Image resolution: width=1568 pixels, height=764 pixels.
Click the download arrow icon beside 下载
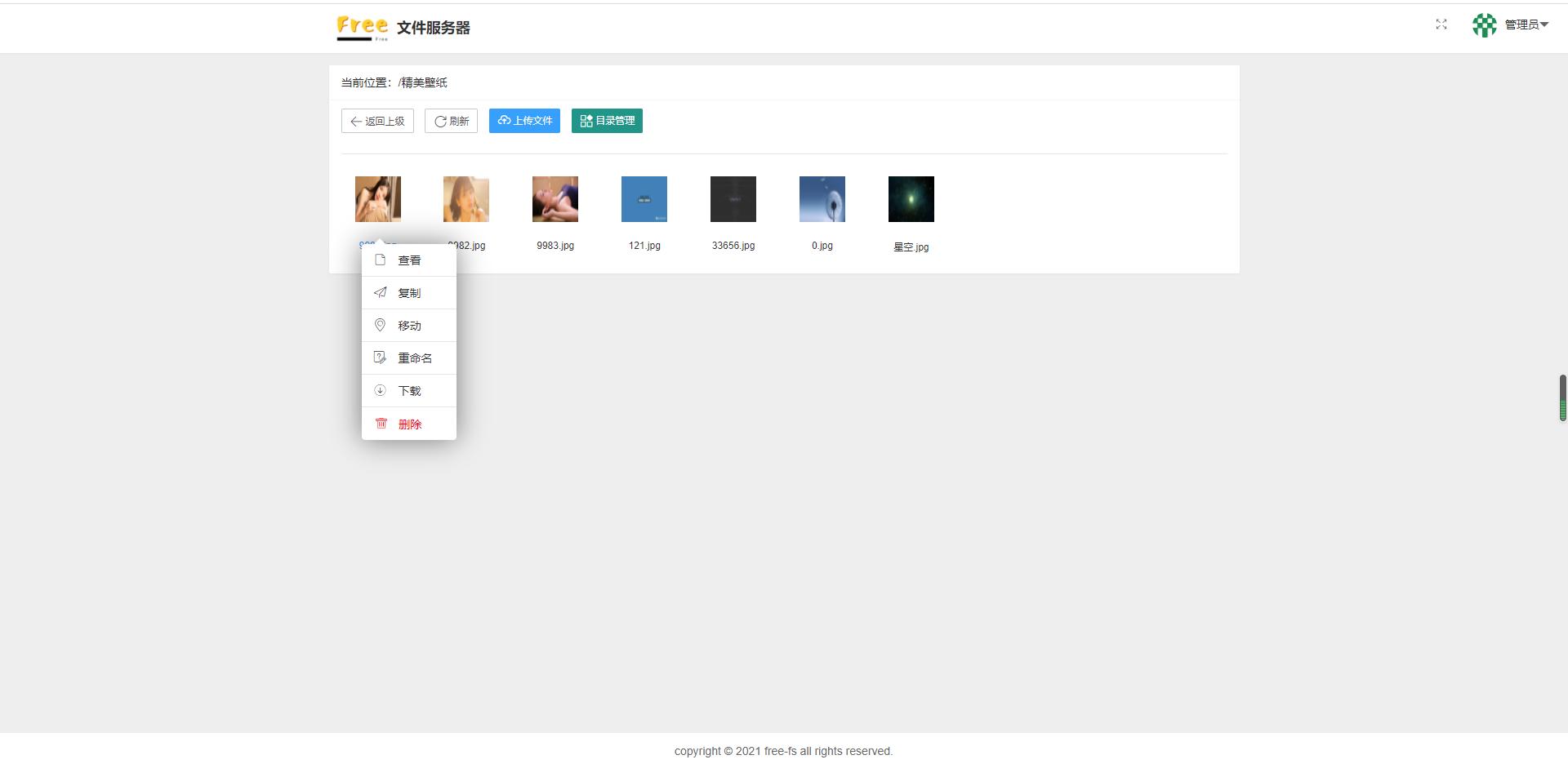pos(380,390)
